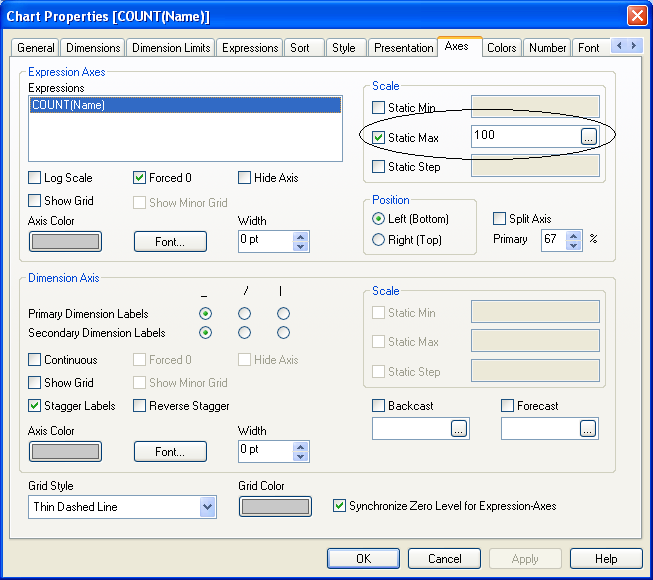Open the Static Max expression editor ellipsis button

click(x=588, y=137)
